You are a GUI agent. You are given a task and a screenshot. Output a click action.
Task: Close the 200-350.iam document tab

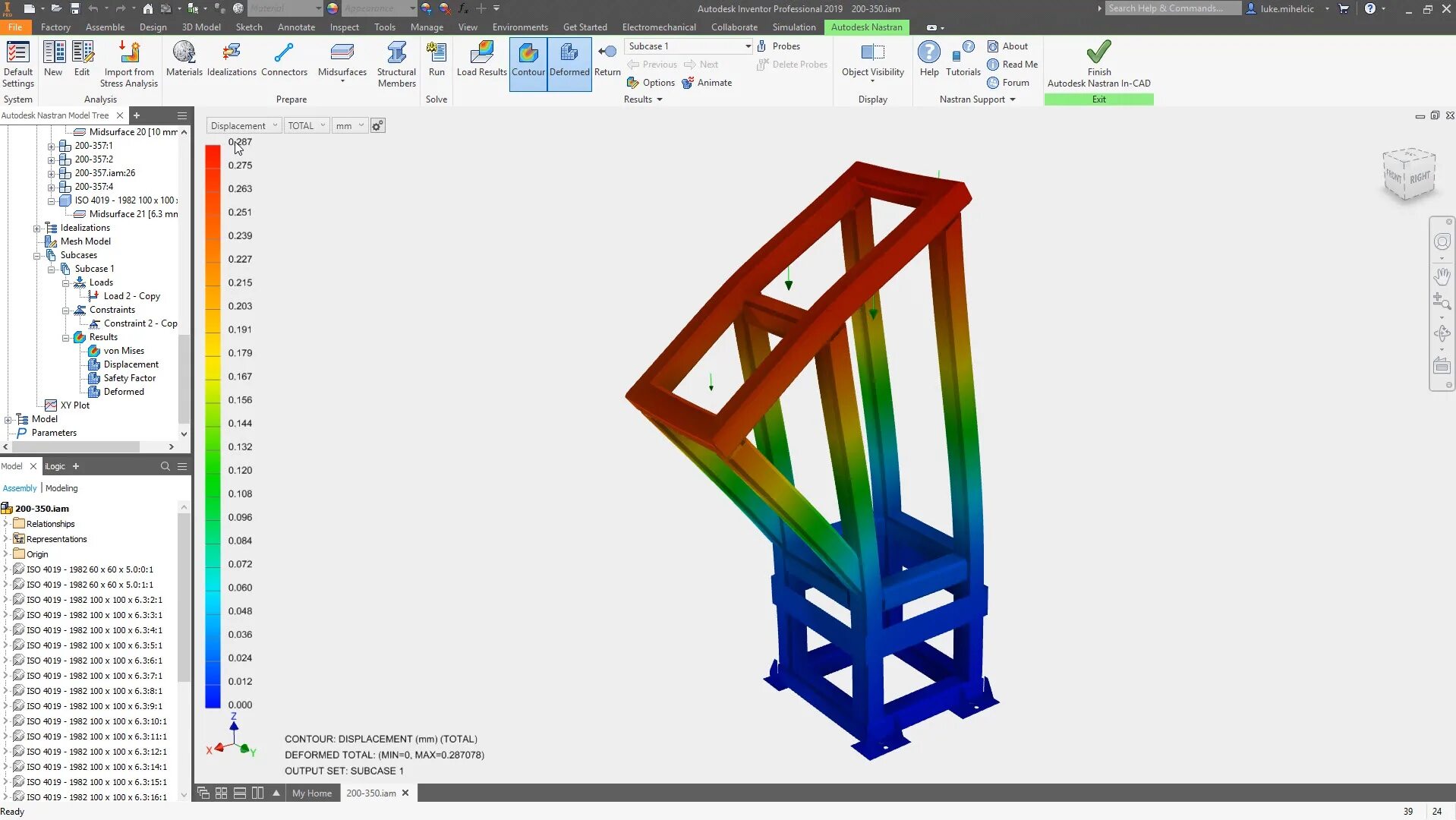(405, 793)
